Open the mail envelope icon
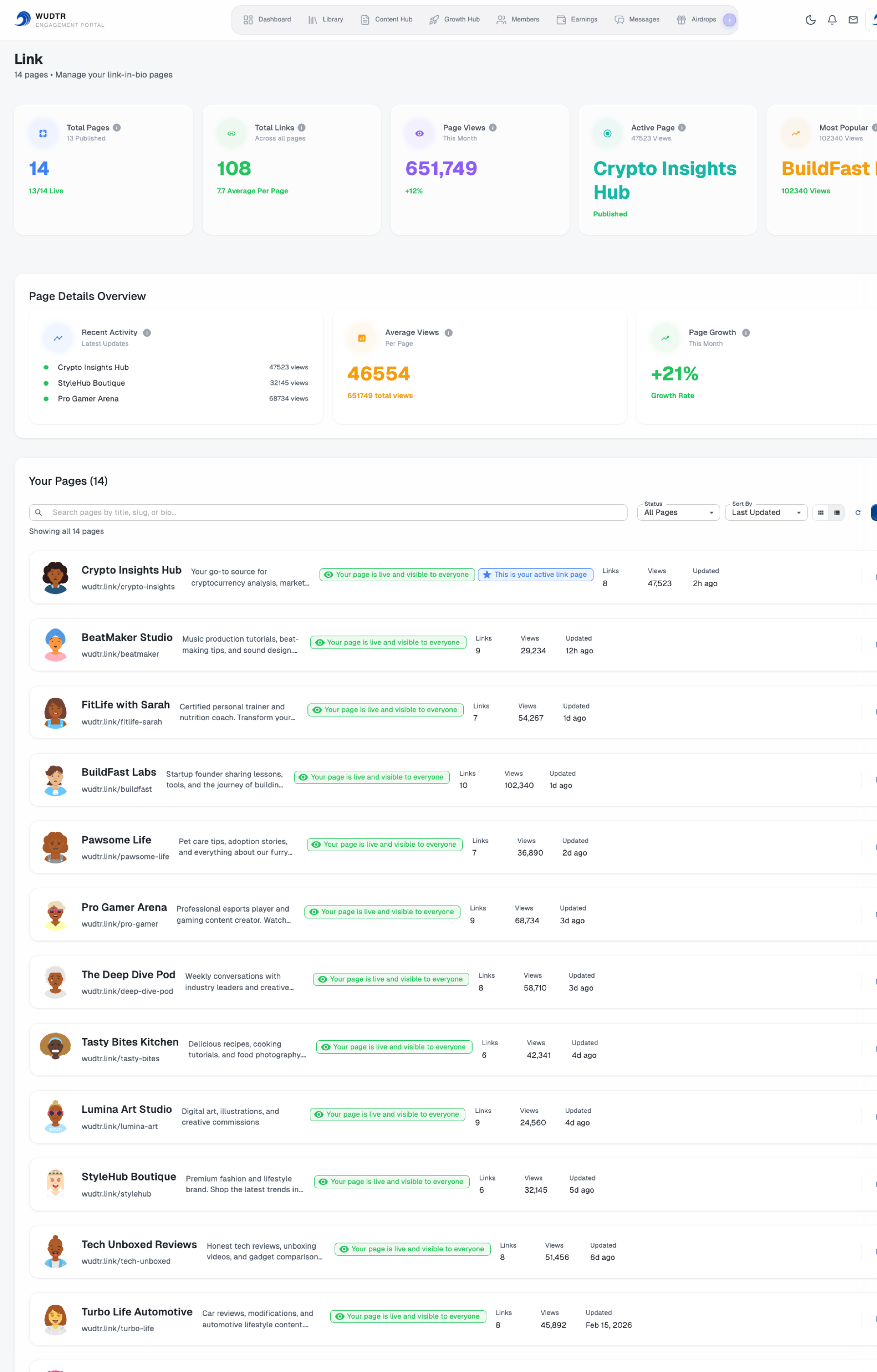877x1372 pixels. (x=853, y=20)
